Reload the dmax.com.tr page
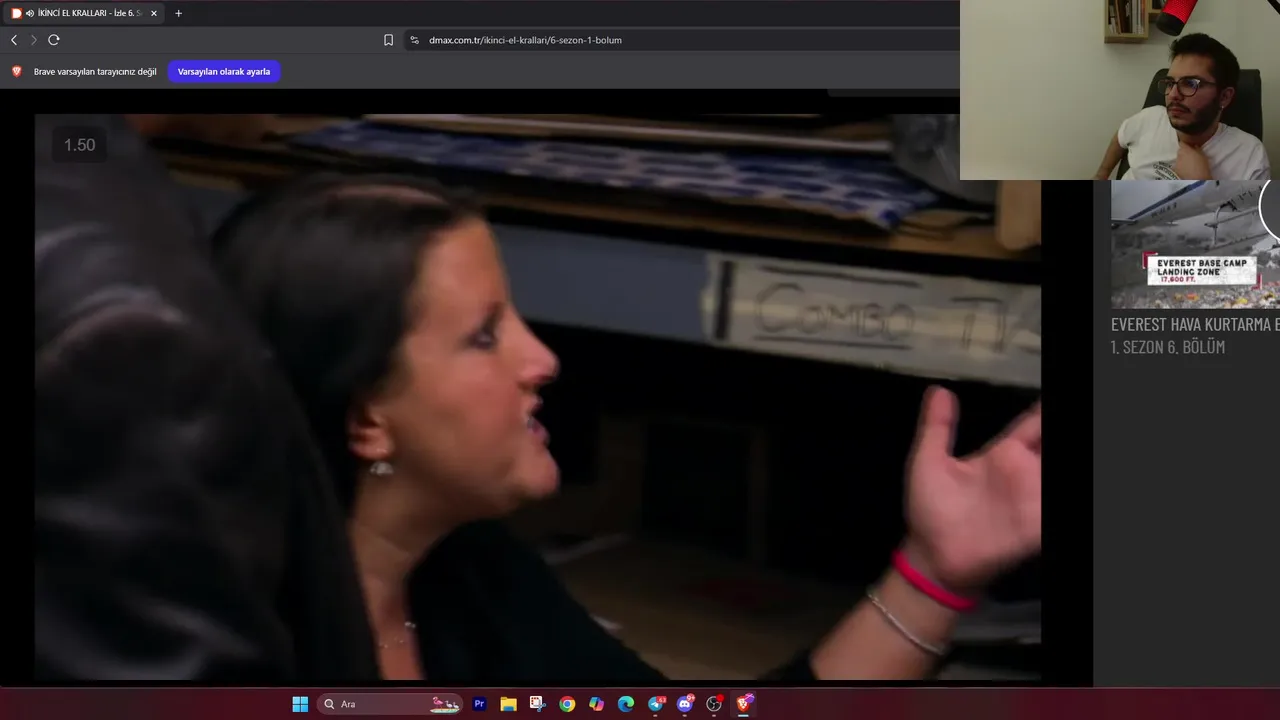 click(x=54, y=40)
